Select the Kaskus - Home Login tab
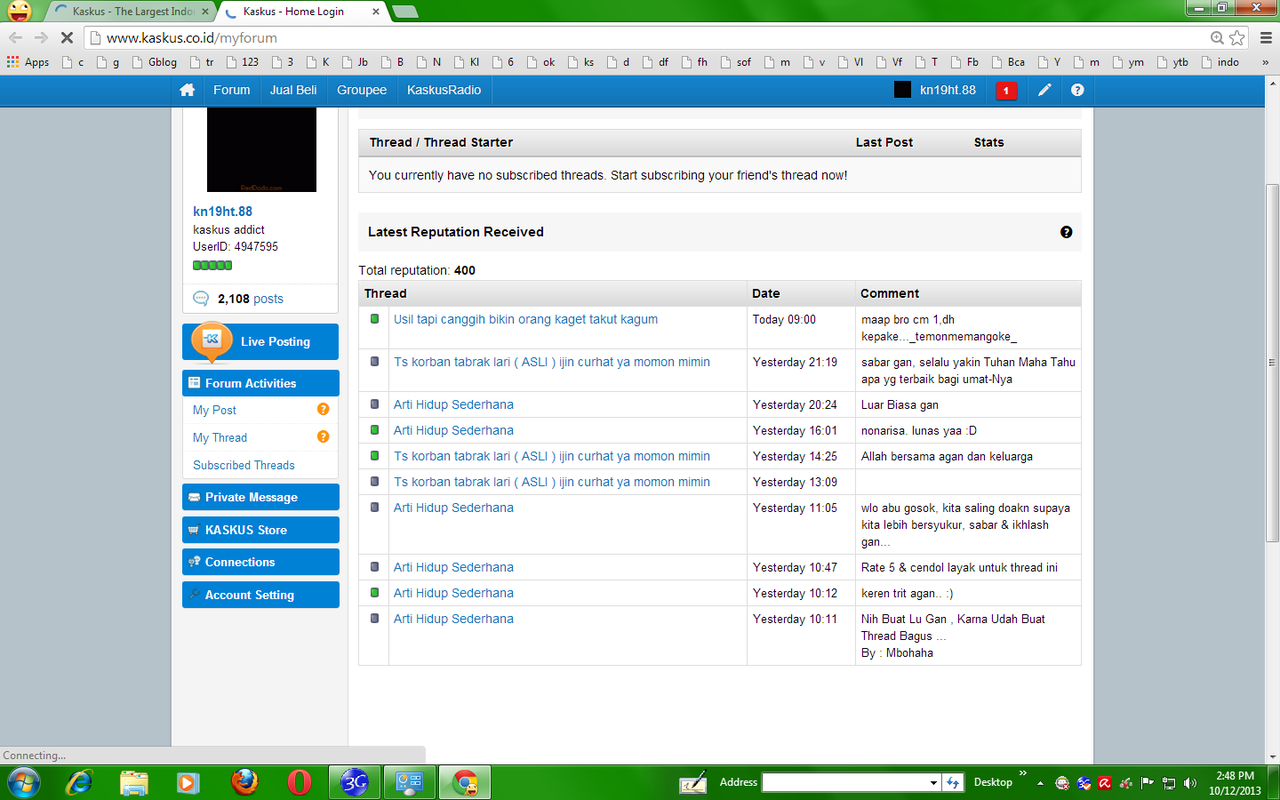The width and height of the screenshot is (1280, 800). click(x=300, y=12)
